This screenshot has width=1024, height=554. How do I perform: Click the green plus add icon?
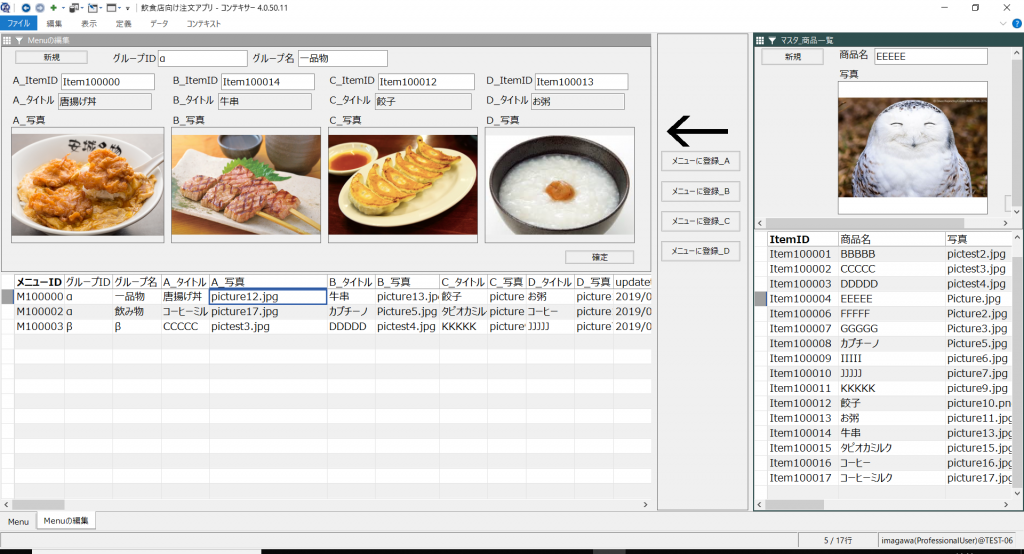(53, 7)
